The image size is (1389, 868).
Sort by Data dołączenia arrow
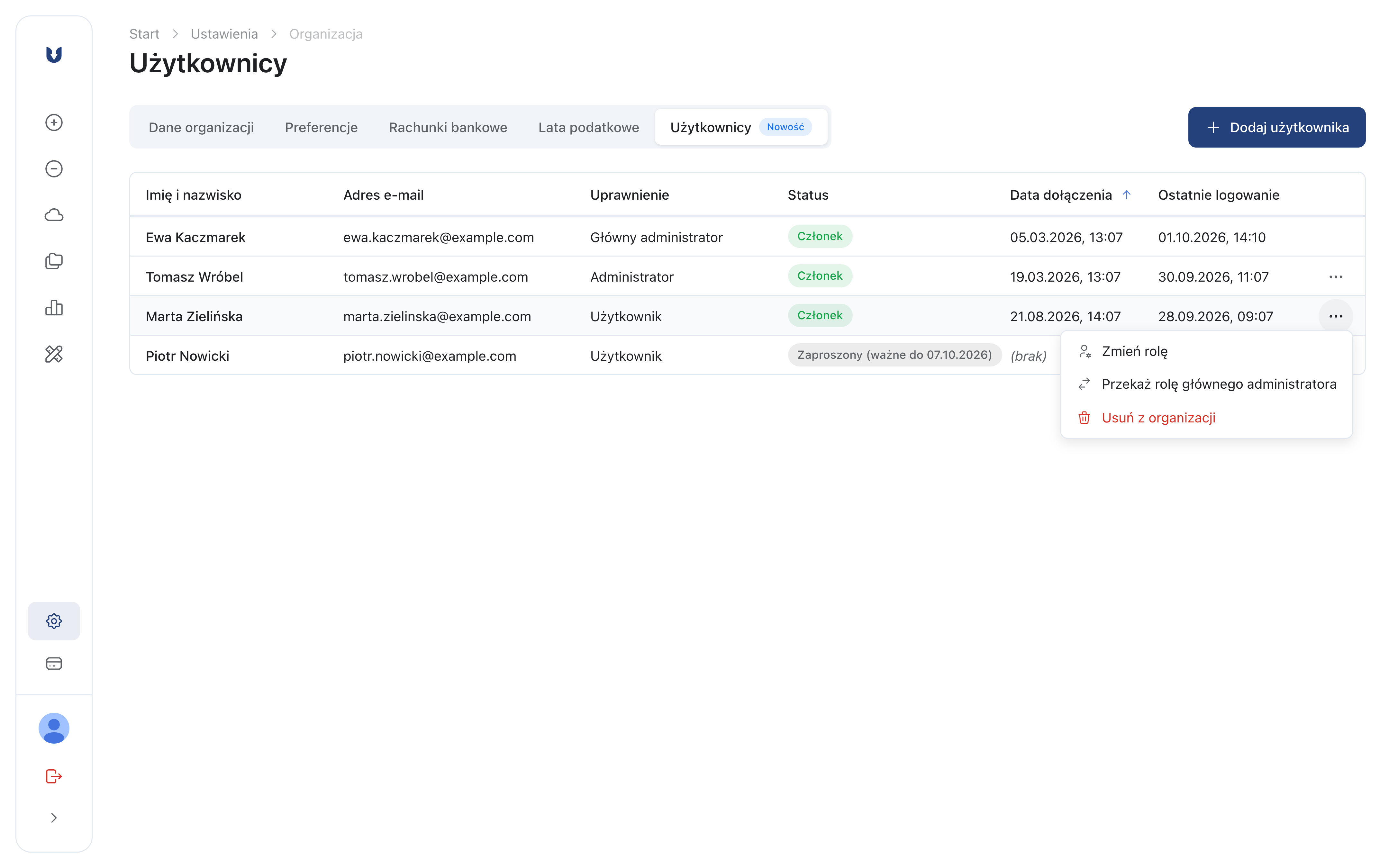click(x=1126, y=195)
